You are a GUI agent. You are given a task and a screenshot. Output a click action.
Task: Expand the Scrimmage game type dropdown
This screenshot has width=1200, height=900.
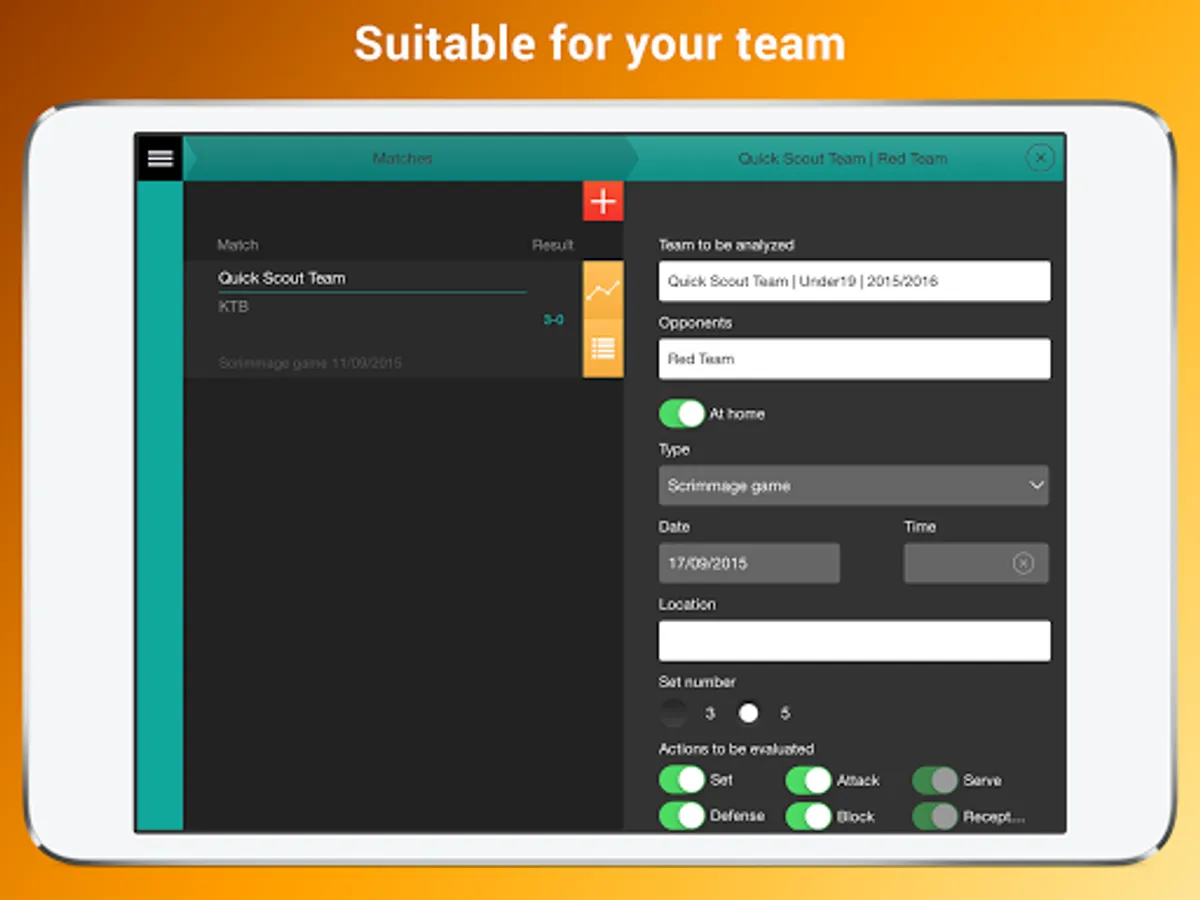[x=854, y=485]
